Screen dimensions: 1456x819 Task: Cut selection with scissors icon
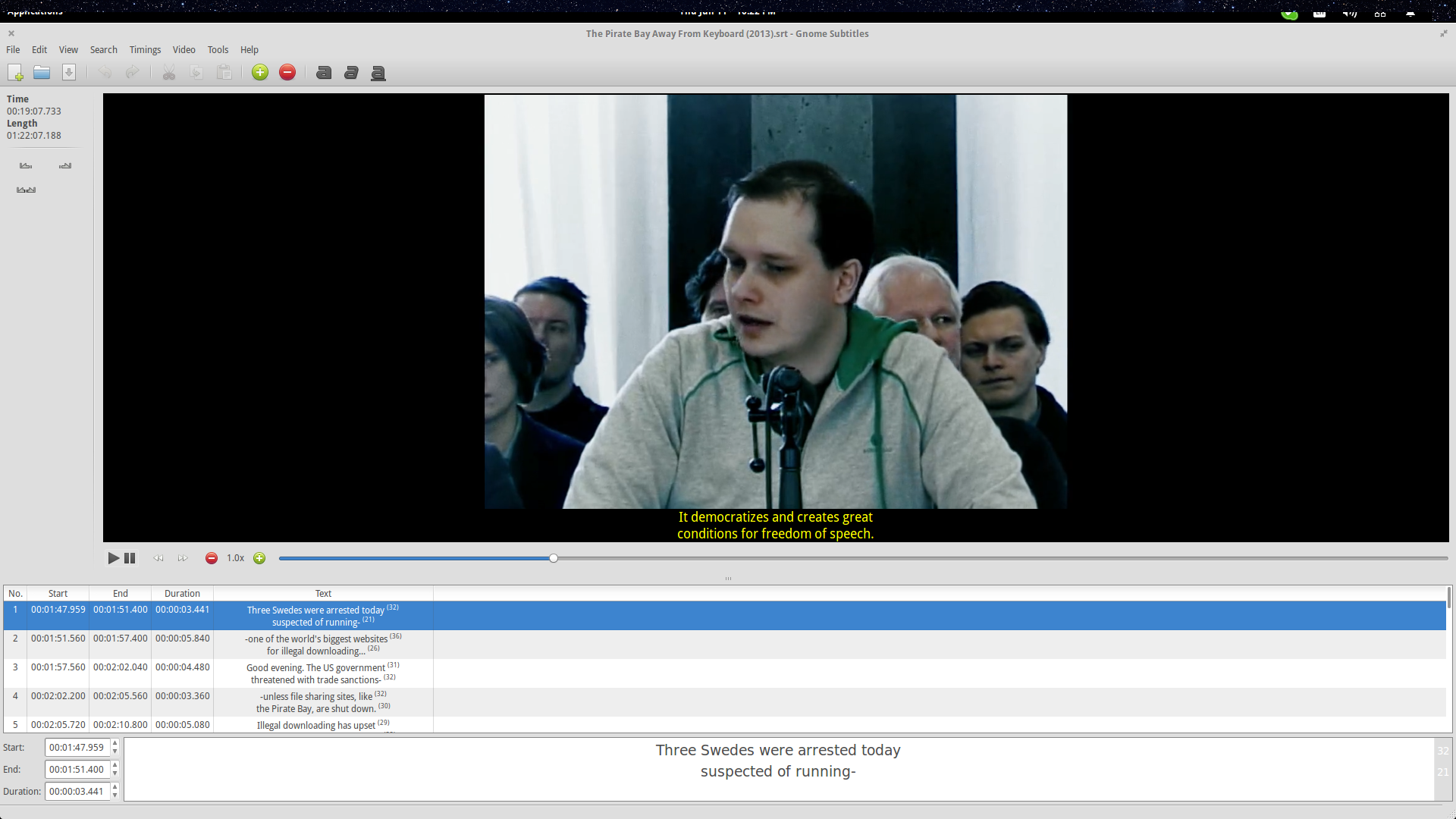(169, 72)
